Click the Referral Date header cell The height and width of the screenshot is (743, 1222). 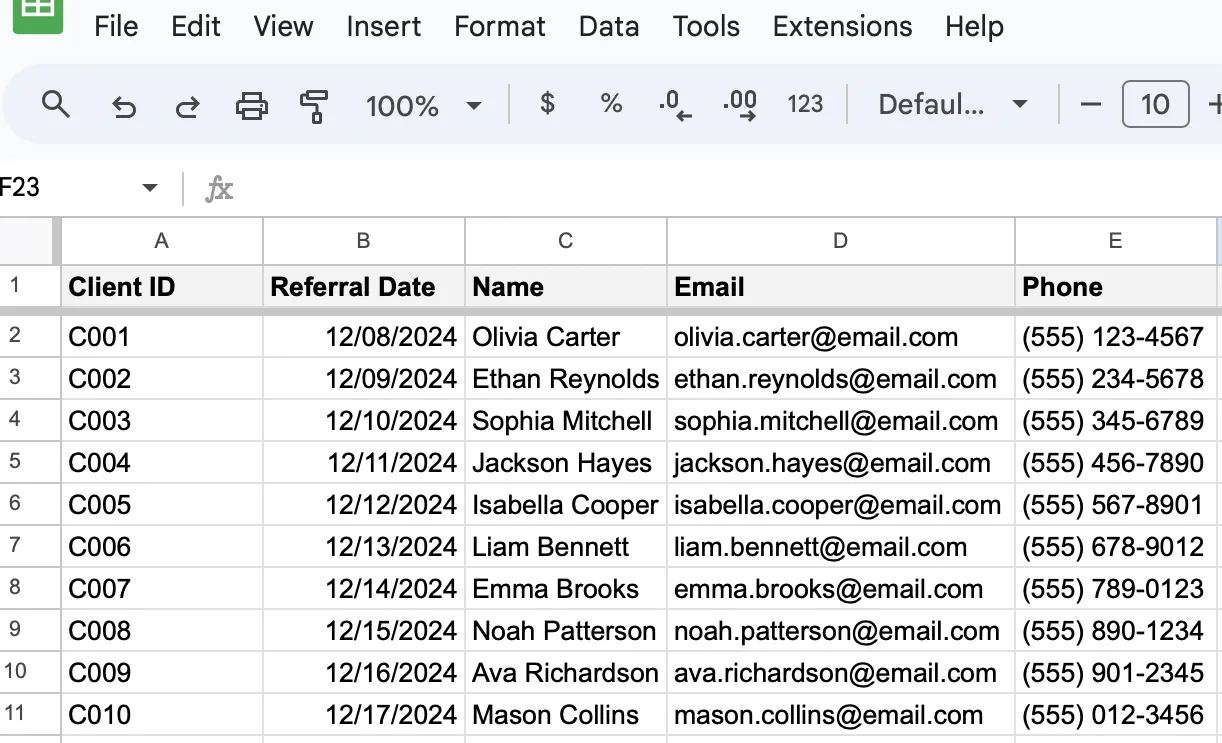(x=364, y=287)
